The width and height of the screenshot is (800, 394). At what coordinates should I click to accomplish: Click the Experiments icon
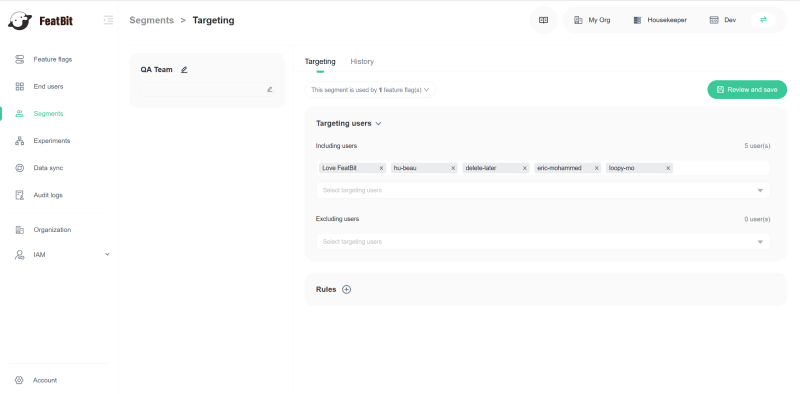click(19, 141)
